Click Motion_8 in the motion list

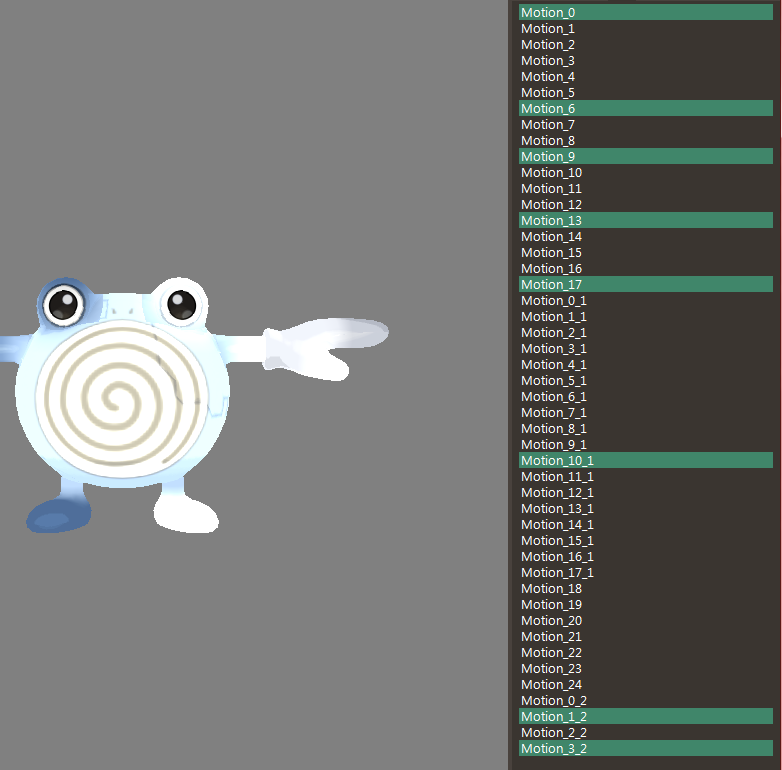(645, 140)
